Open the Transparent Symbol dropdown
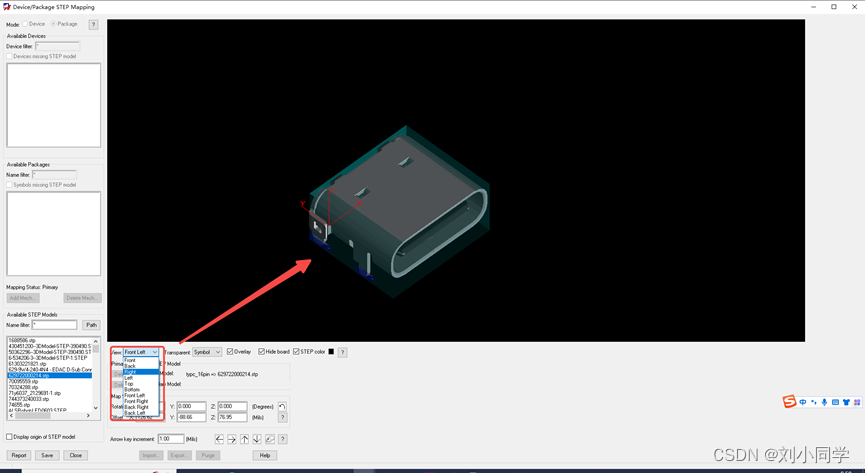Screen dimensions: 865x473 click(x=206, y=352)
